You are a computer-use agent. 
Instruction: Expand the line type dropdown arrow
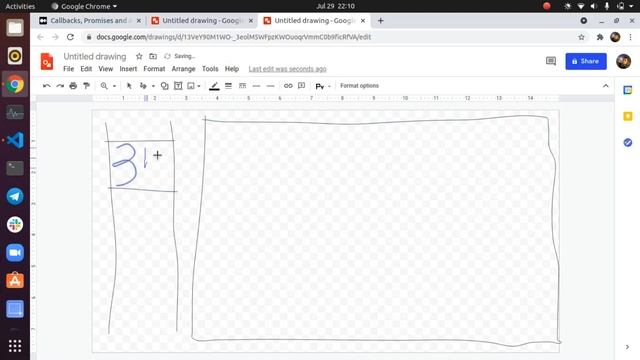[x=153, y=86]
